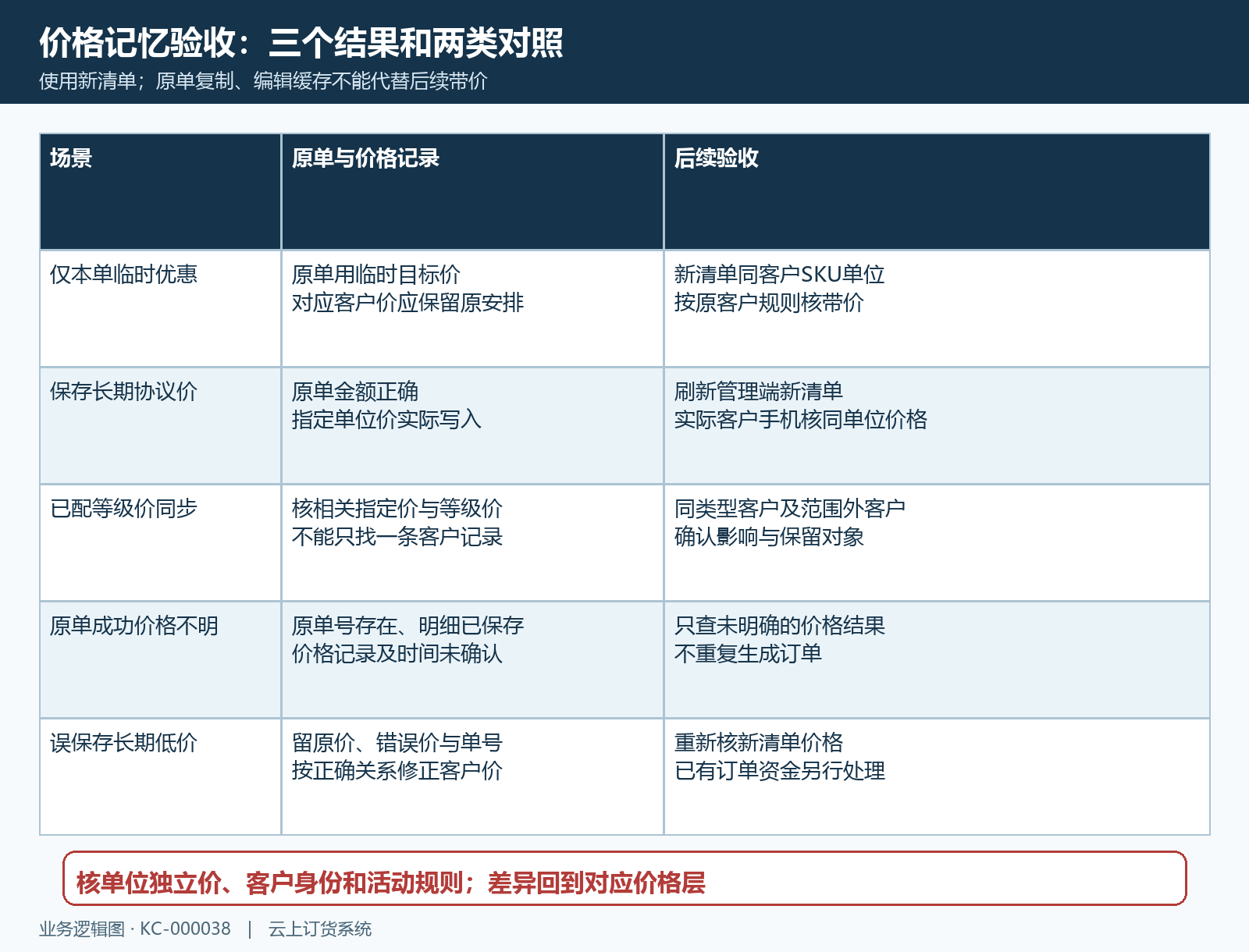The height and width of the screenshot is (952, 1249).
Task: Click the line 原单金额正确
Action: click(x=355, y=392)
